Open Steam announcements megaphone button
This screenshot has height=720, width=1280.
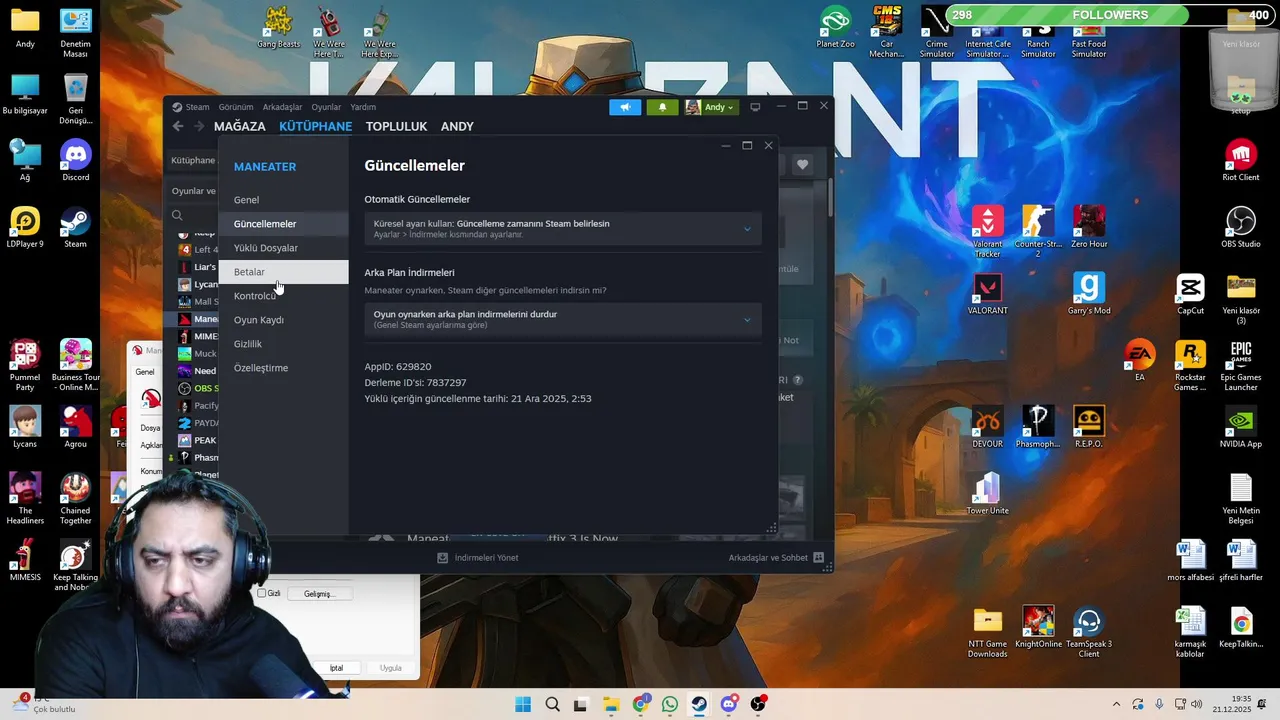[625, 107]
